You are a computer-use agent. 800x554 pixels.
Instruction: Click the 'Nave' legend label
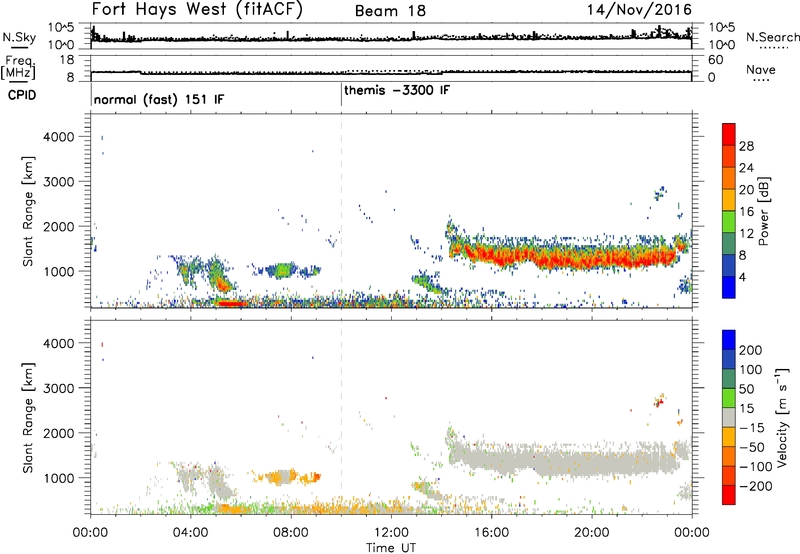[x=761, y=69]
